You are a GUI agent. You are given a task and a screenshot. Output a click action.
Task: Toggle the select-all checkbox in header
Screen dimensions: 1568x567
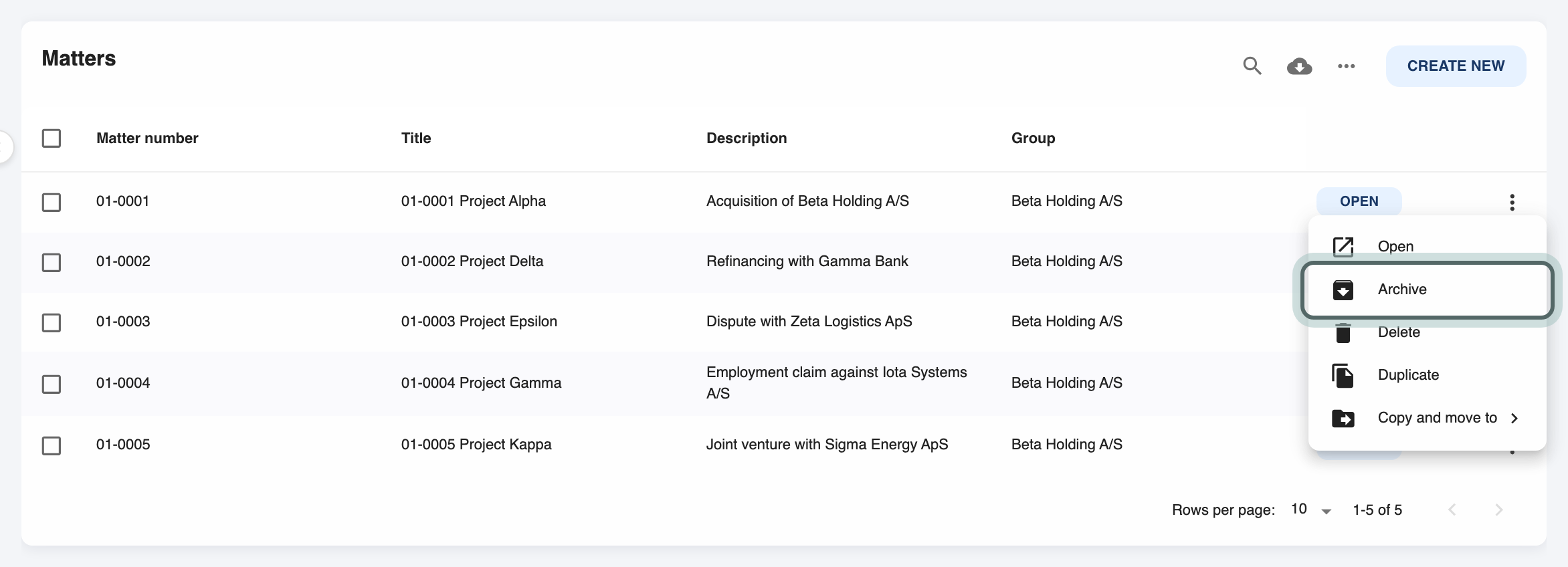[x=52, y=138]
